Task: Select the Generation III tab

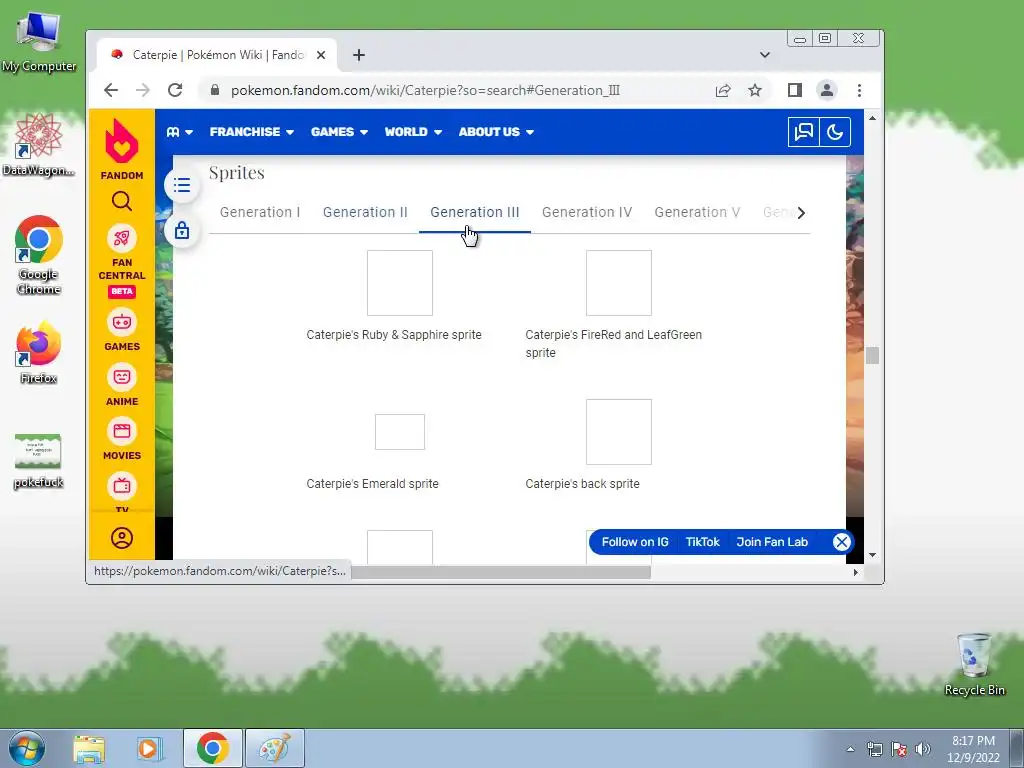Action: click(x=475, y=212)
